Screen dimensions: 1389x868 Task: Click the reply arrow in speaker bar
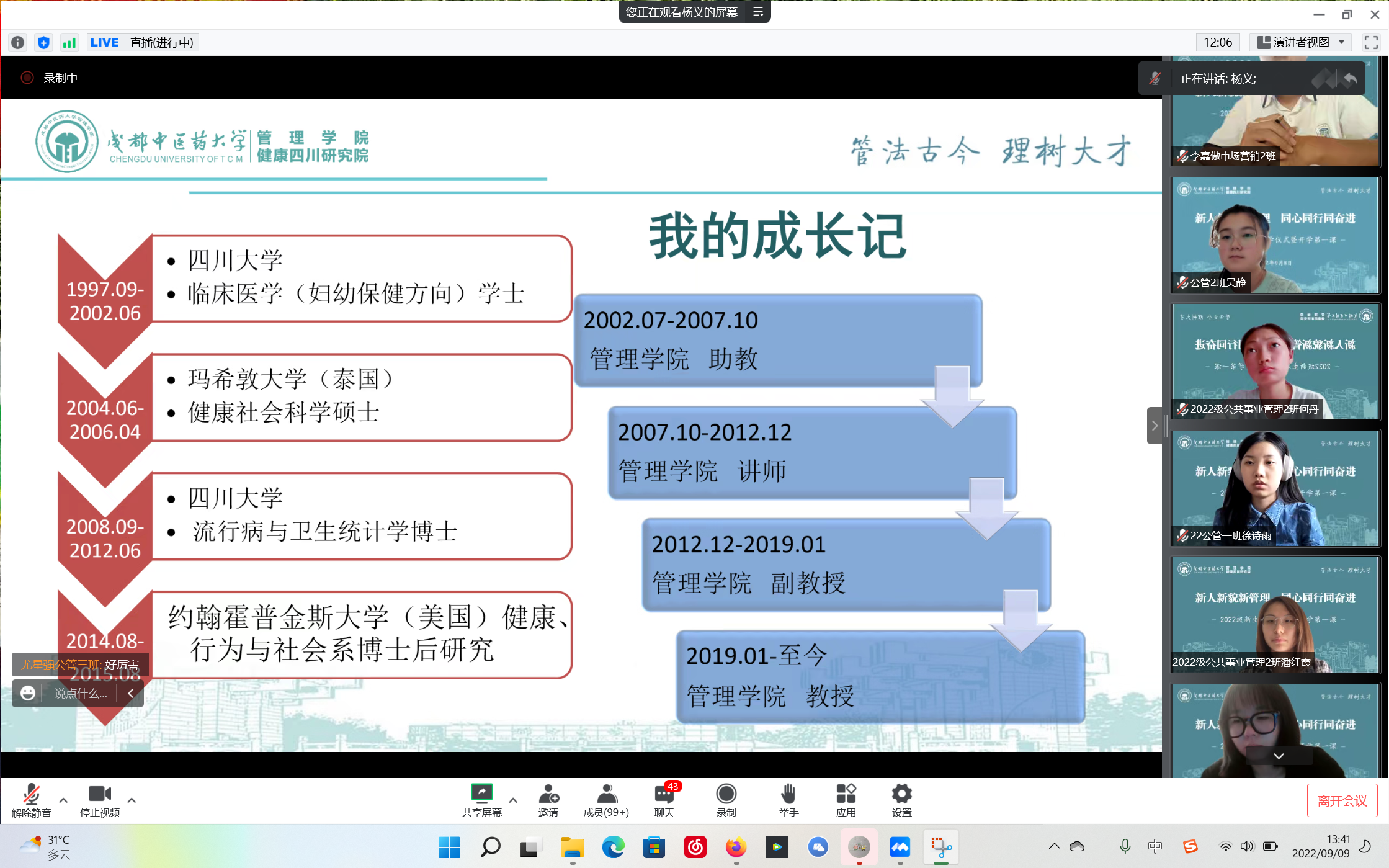pyautogui.click(x=1350, y=78)
